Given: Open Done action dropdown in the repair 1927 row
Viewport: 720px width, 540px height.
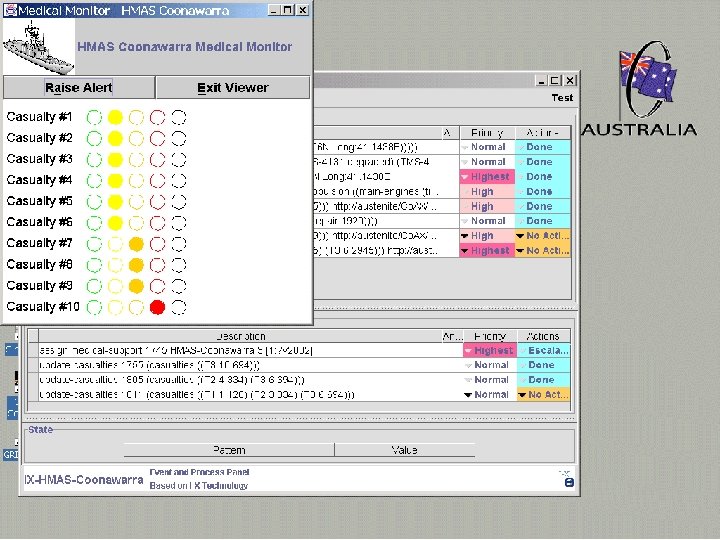Looking at the screenshot, I should (543, 221).
